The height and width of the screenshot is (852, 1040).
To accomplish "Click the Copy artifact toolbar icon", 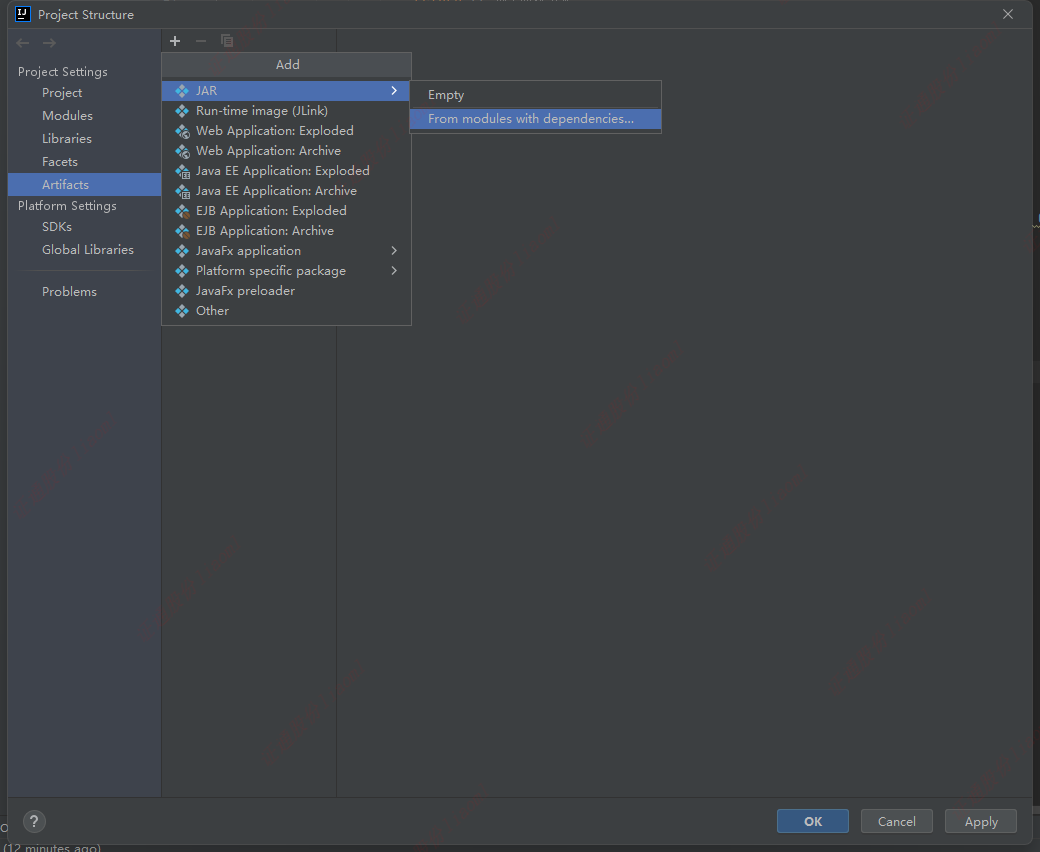I will pos(227,41).
